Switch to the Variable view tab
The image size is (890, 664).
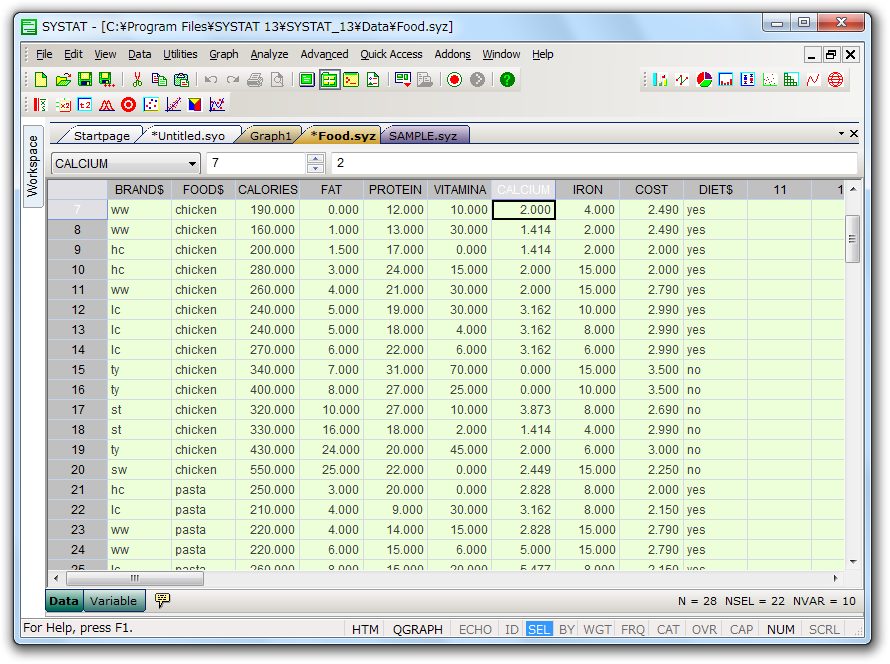point(114,601)
